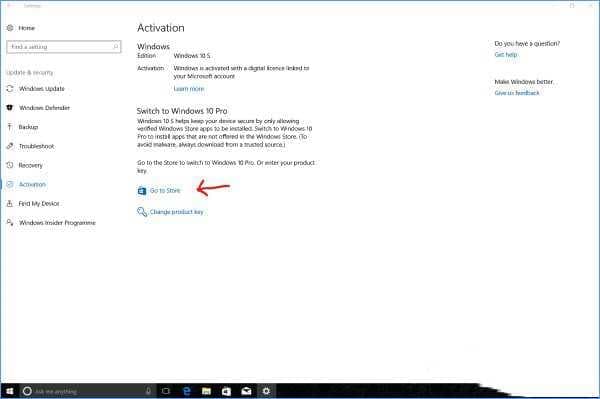
Task: Click the Recovery clock icon
Action: tap(10, 165)
